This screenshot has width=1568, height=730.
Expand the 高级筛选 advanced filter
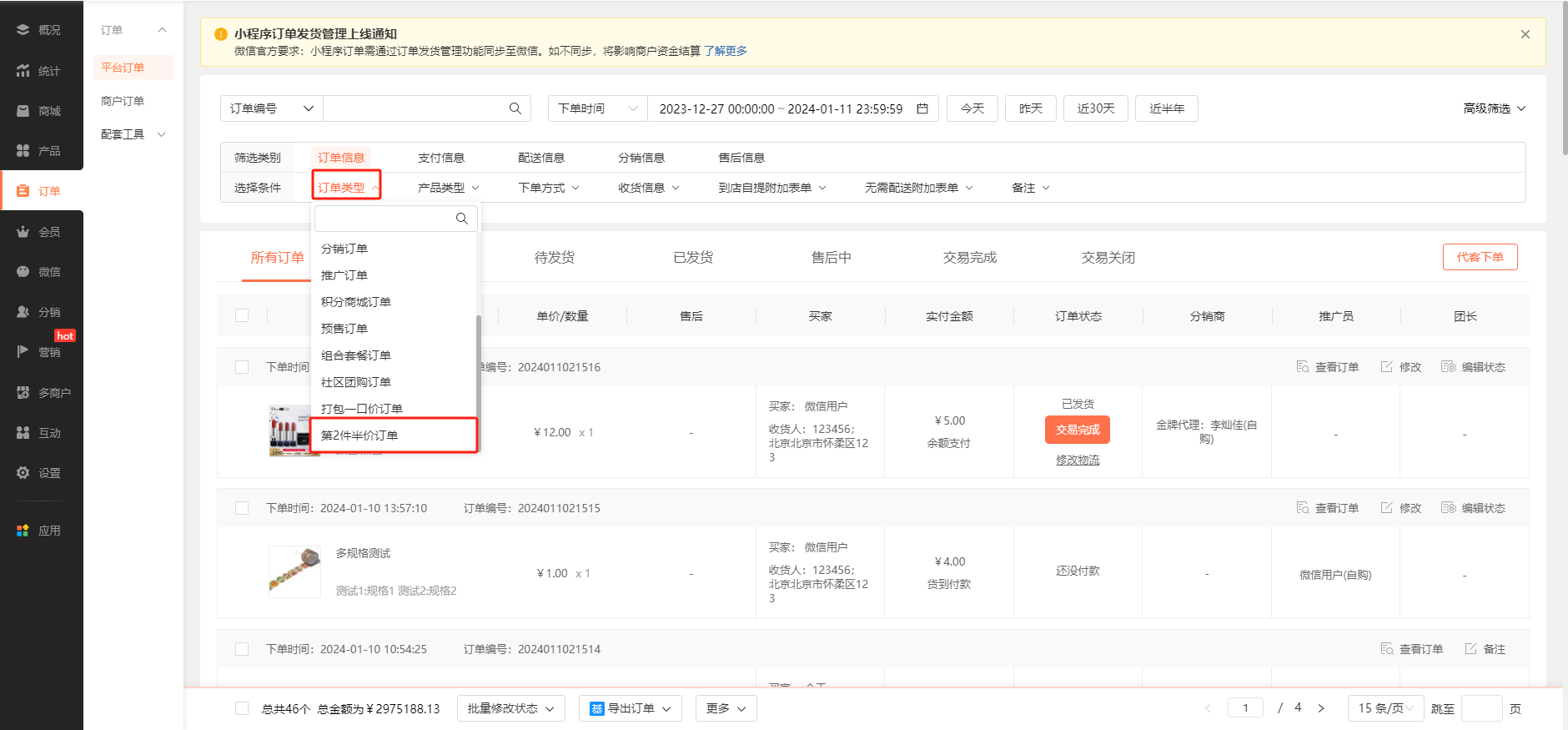coord(1494,108)
